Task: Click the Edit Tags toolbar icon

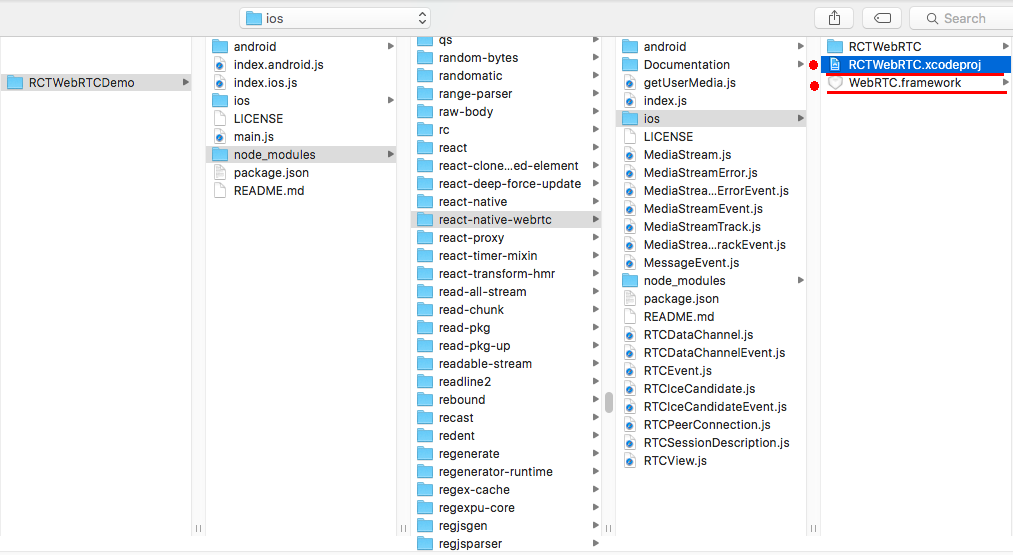Action: point(882,18)
